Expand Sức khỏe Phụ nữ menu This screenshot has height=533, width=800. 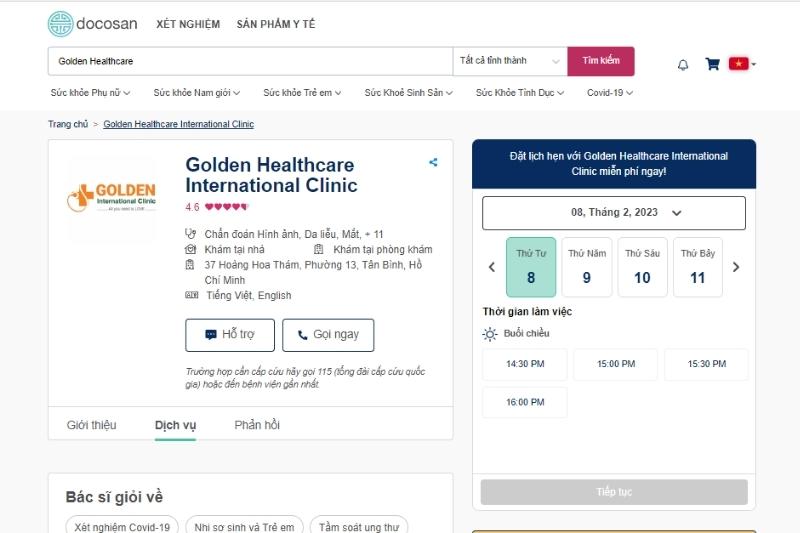tap(91, 93)
